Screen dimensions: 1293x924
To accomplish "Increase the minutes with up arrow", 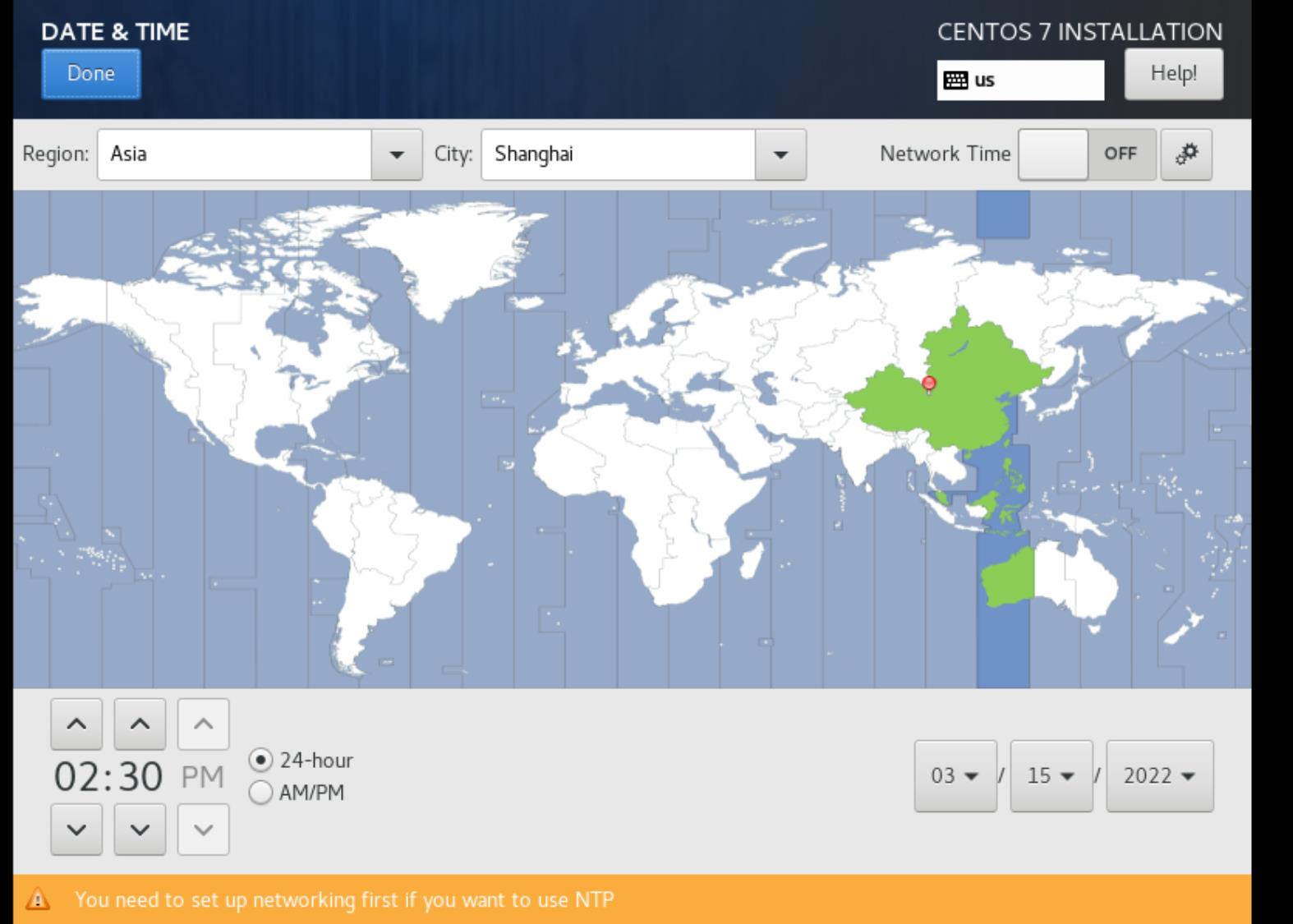I will tap(140, 724).
